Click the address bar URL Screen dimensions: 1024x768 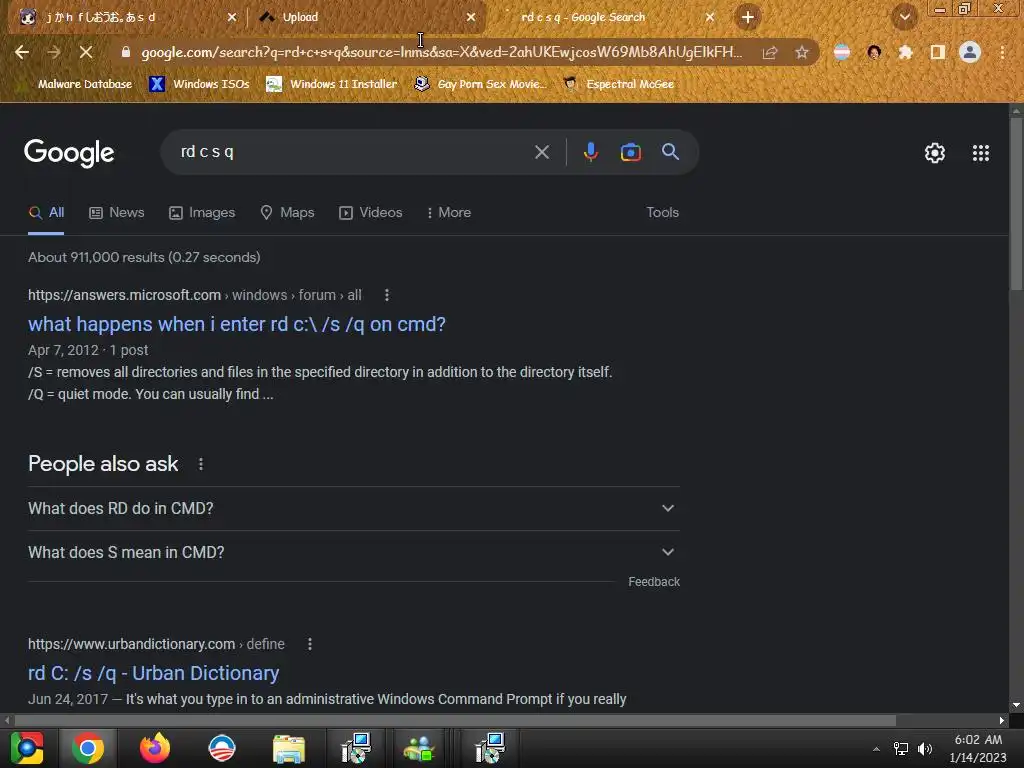pyautogui.click(x=441, y=52)
